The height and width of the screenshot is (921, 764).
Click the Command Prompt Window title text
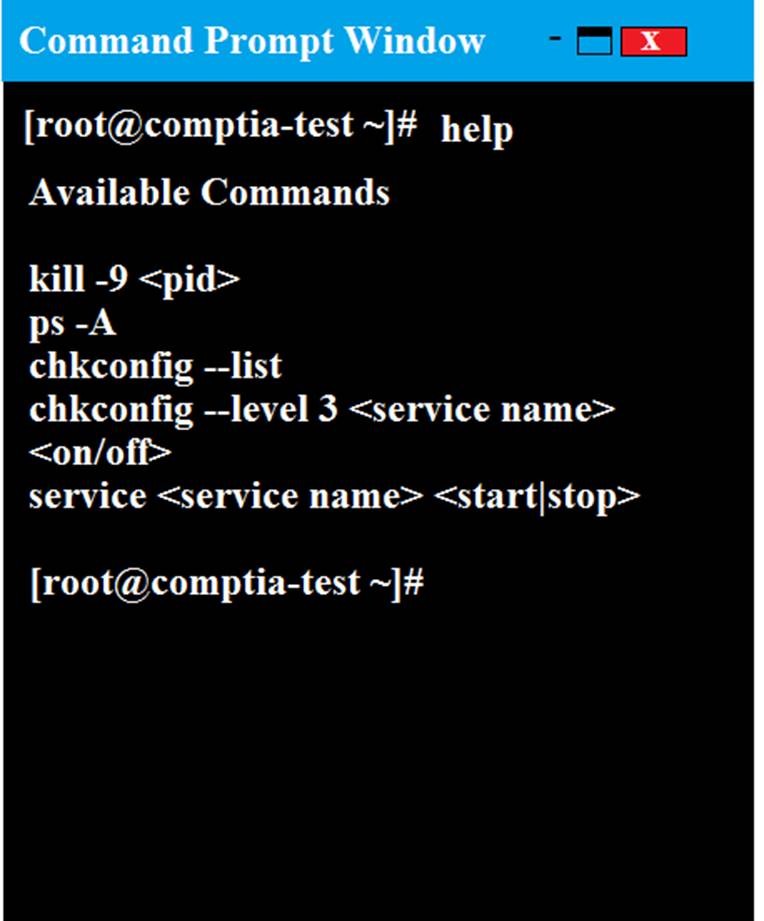click(252, 41)
